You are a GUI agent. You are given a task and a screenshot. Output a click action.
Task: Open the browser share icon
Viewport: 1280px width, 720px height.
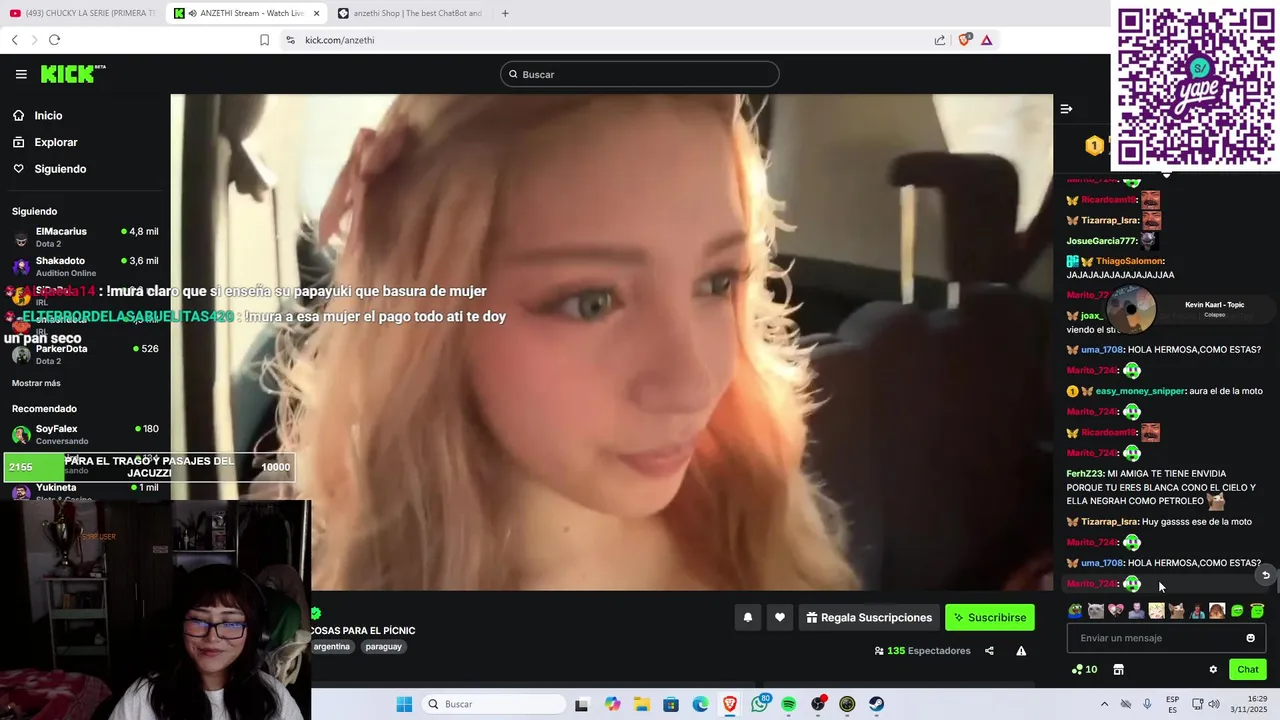click(940, 40)
